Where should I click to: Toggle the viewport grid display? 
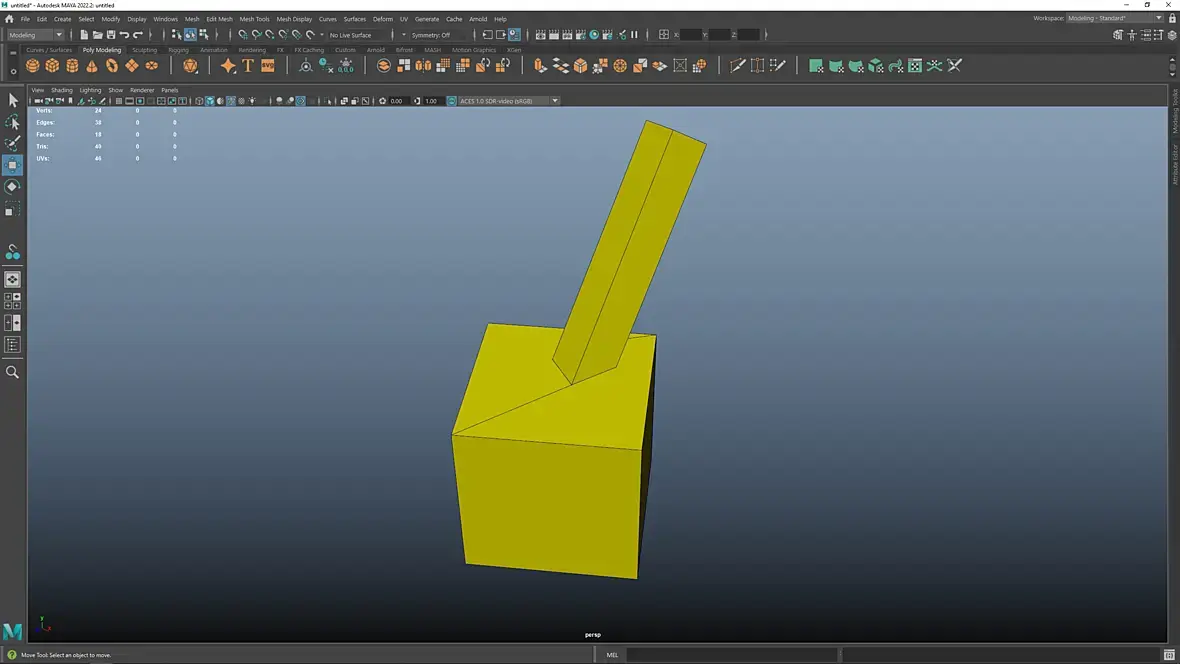point(118,101)
